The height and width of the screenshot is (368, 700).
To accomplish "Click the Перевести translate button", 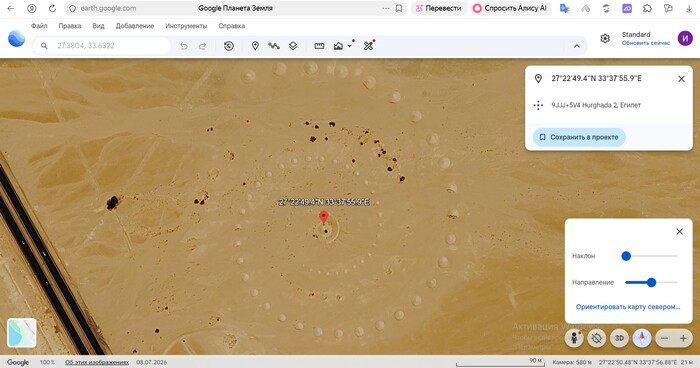I will (438, 8).
